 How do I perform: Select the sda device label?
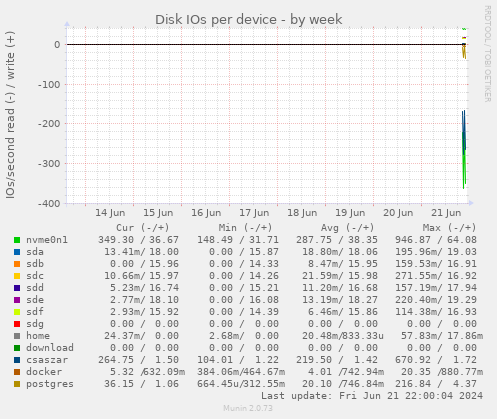(35, 252)
